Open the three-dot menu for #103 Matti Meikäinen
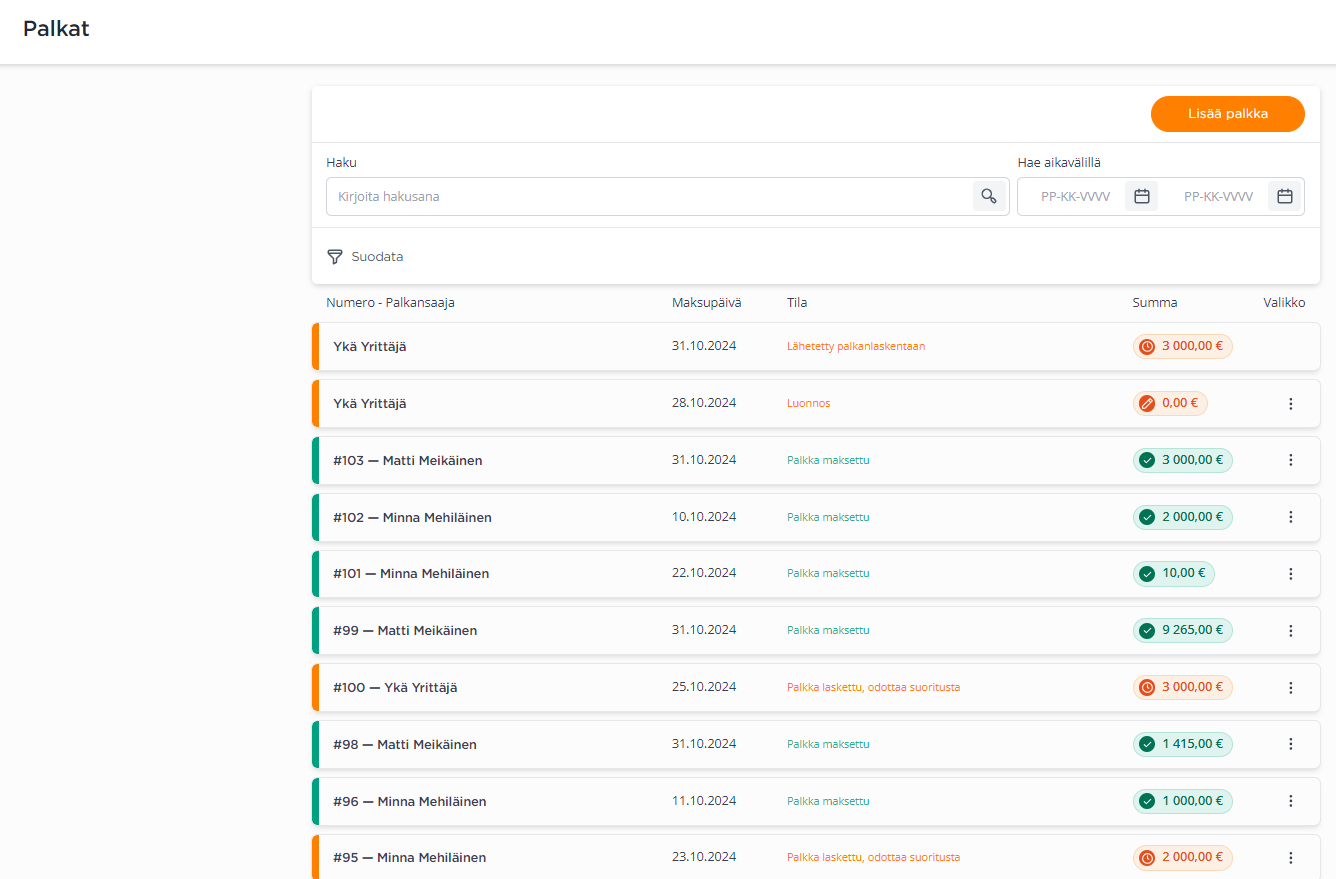Screen dimensions: 1336x879 coord(1290,460)
